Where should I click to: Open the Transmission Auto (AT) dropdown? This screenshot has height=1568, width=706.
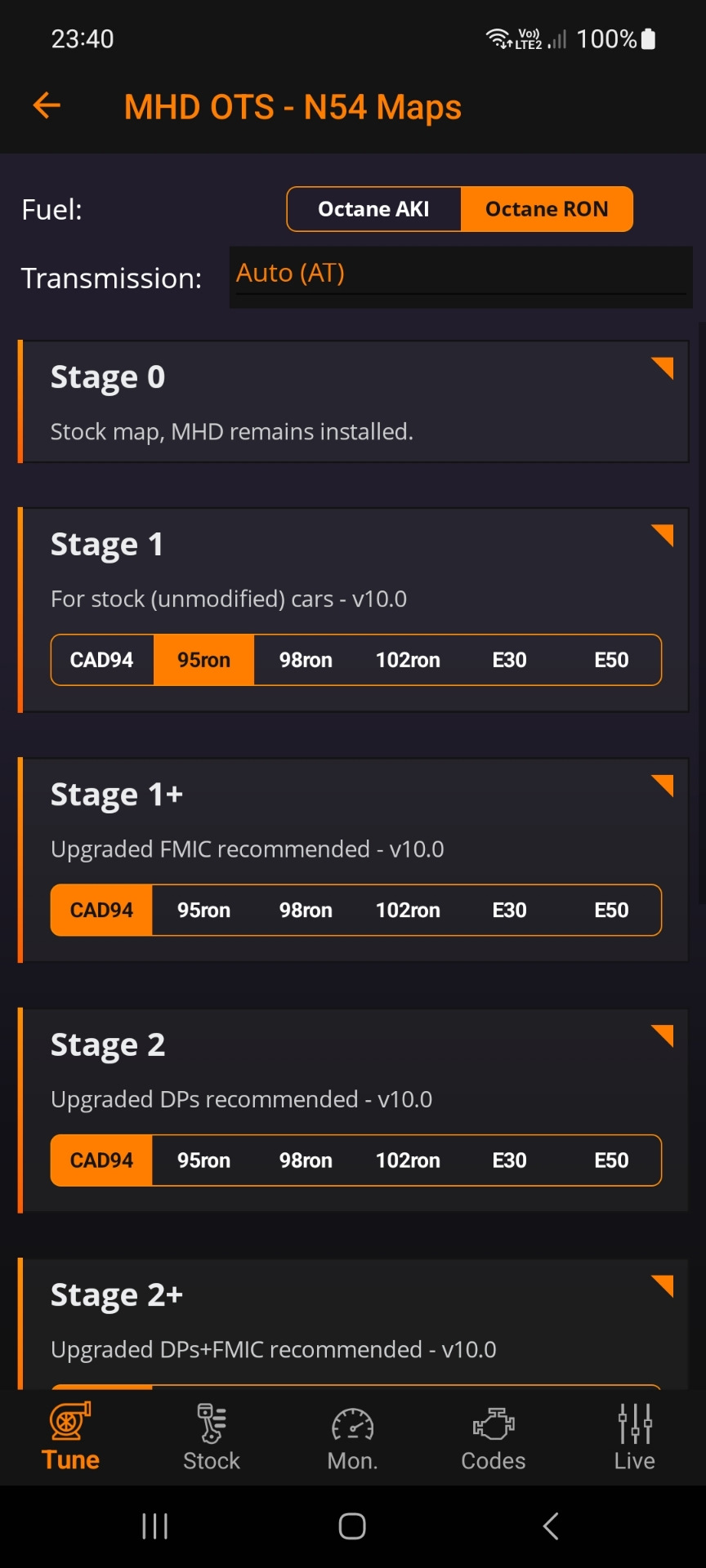[x=460, y=274]
